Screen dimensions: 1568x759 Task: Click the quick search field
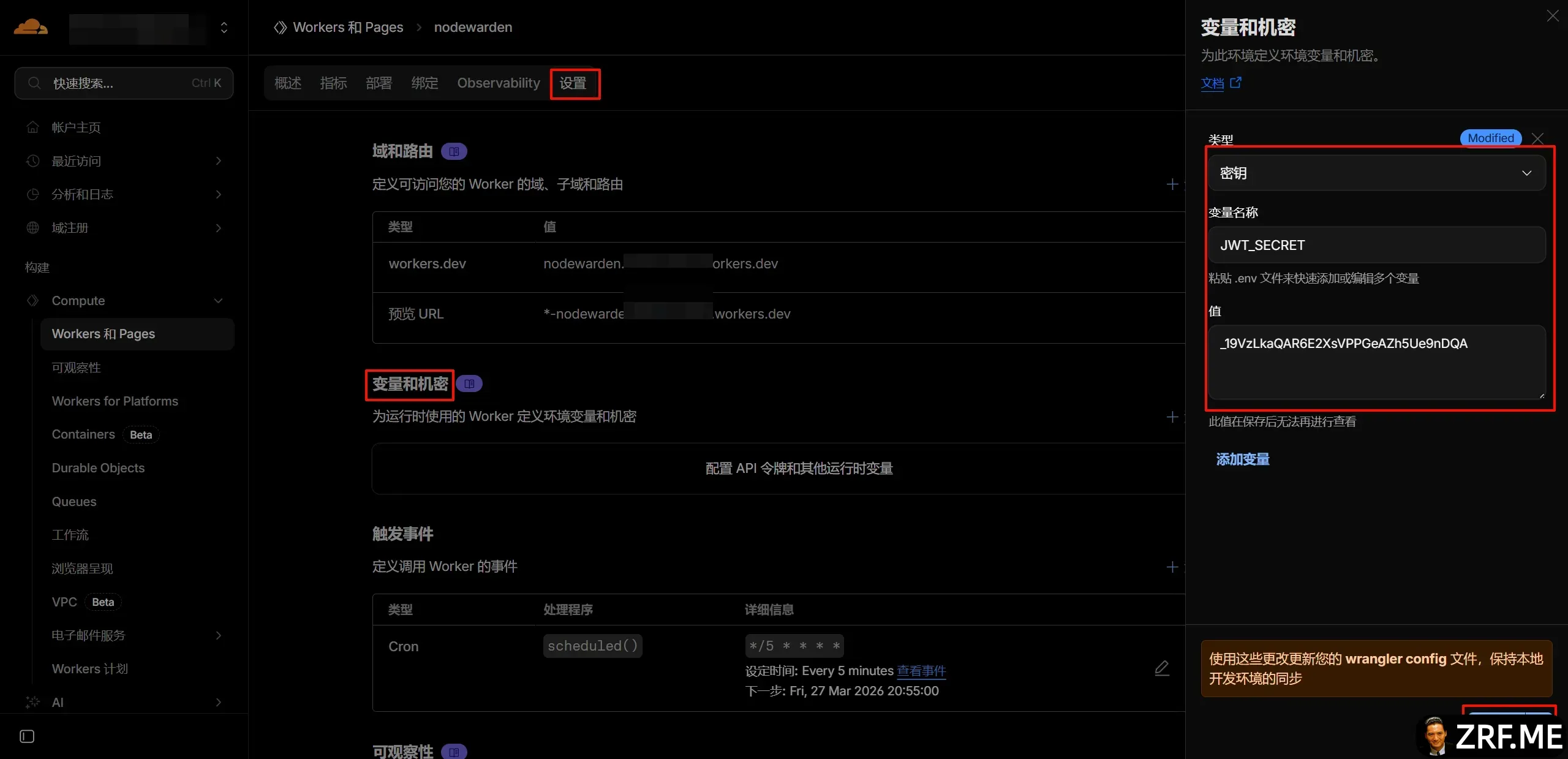point(124,83)
